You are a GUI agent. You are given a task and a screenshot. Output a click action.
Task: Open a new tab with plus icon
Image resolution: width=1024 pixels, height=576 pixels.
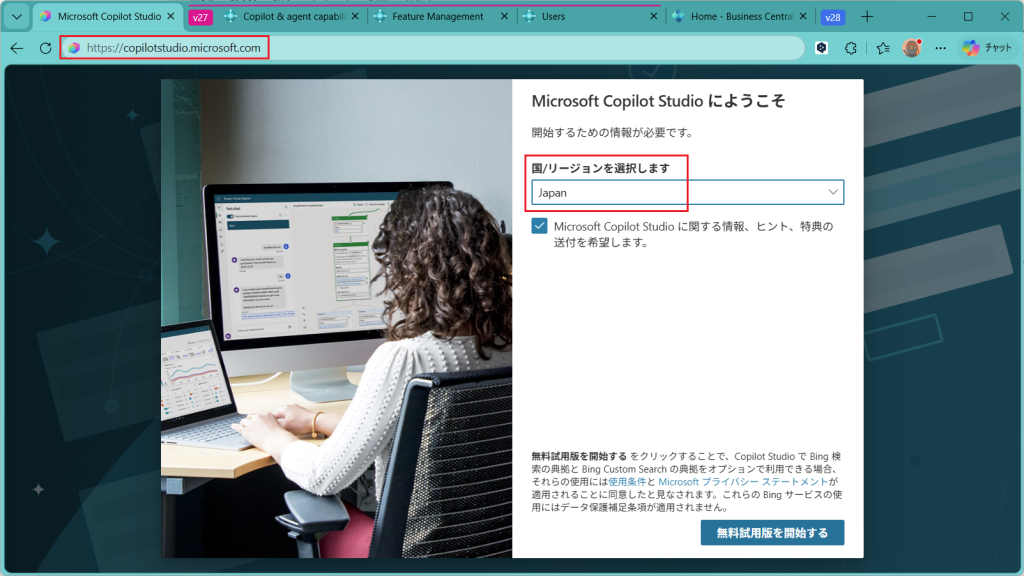click(x=867, y=17)
